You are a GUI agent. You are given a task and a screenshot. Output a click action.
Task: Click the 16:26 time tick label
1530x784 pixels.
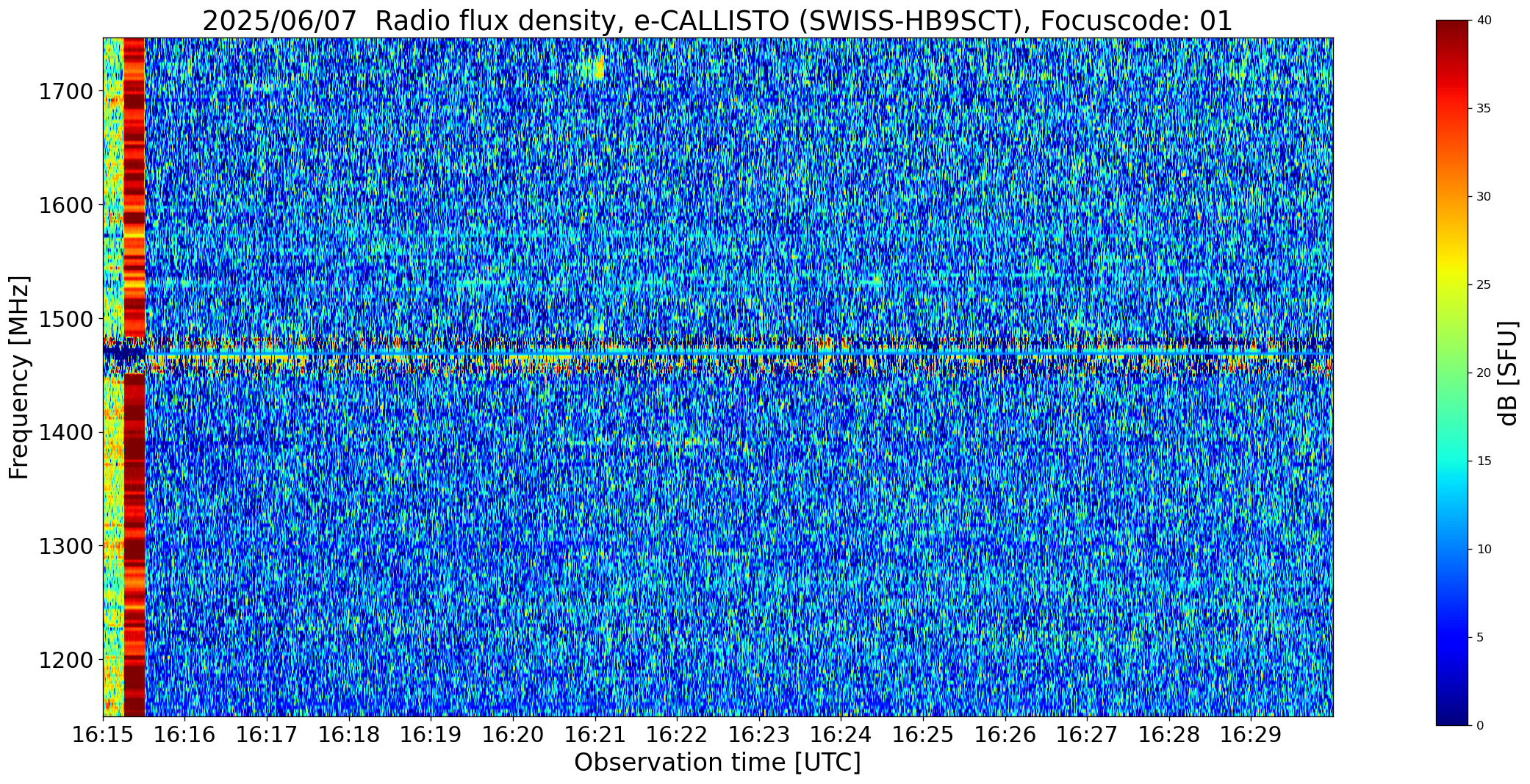point(1005,734)
